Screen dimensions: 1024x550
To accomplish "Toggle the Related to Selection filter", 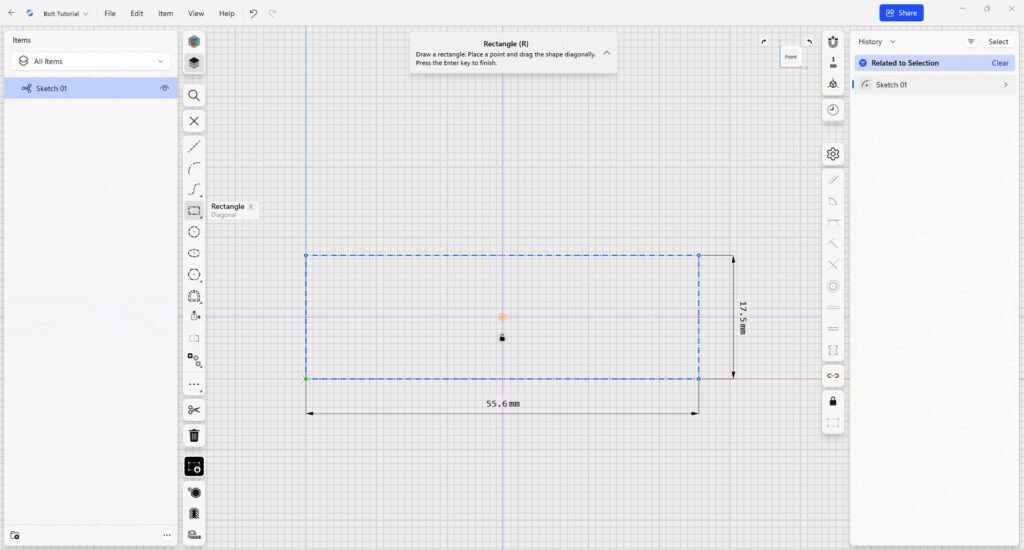I will 863,63.
